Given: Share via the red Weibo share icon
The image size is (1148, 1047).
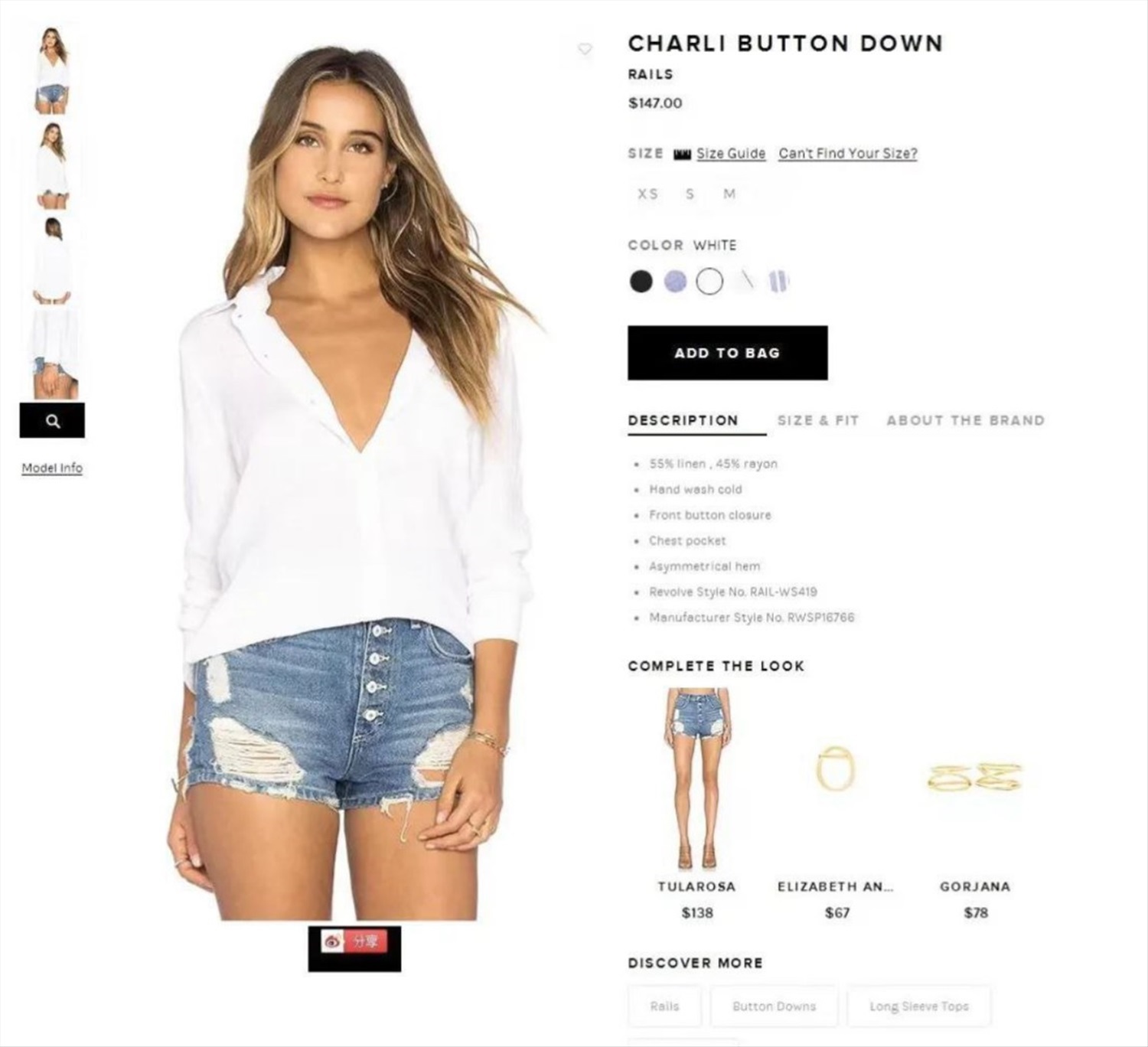Looking at the screenshot, I should [x=354, y=942].
